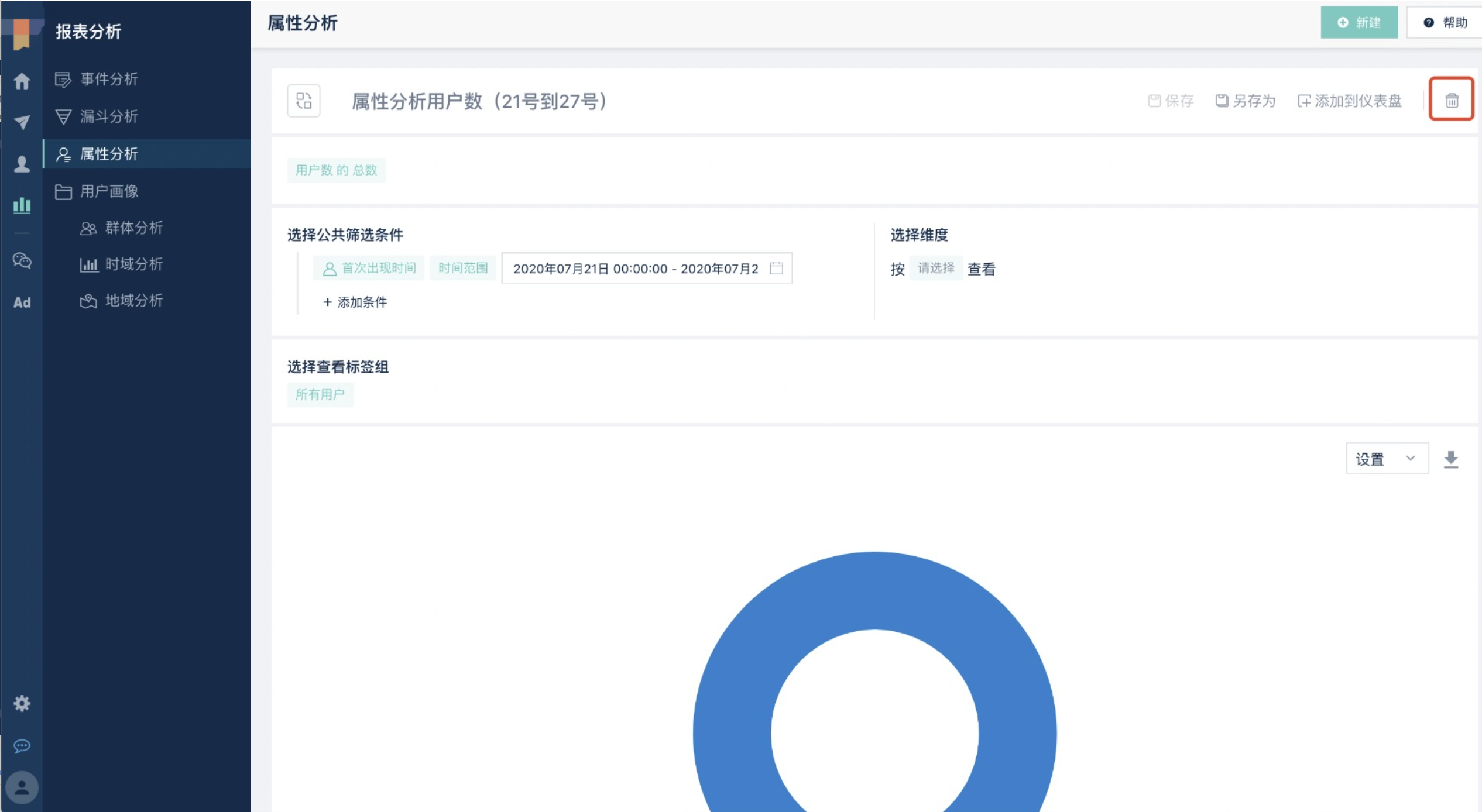Click the 报表分析 sidebar heading
The image size is (1482, 812).
pos(88,32)
